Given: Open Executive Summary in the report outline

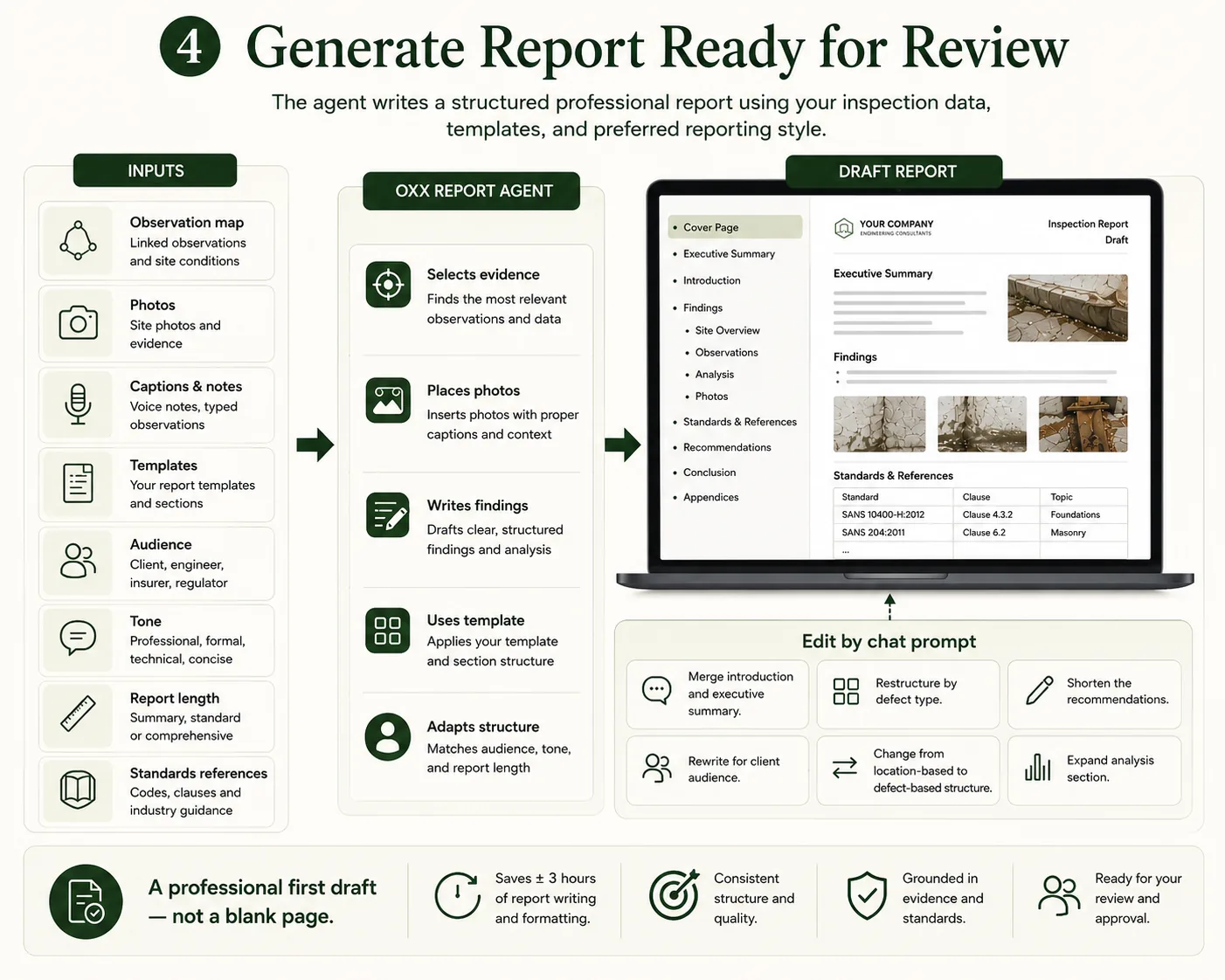Looking at the screenshot, I should pos(729,254).
